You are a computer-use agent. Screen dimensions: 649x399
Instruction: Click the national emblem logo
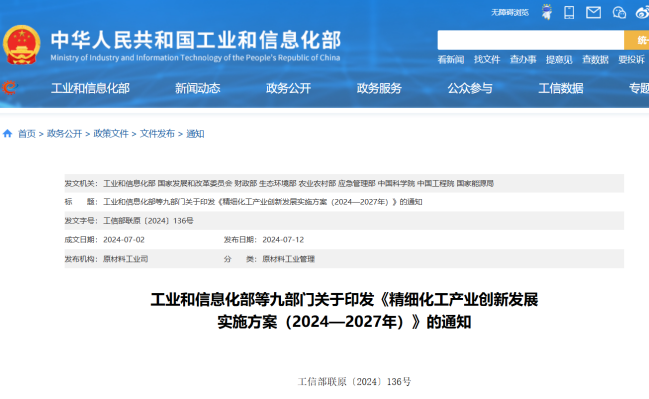[x=22, y=45]
